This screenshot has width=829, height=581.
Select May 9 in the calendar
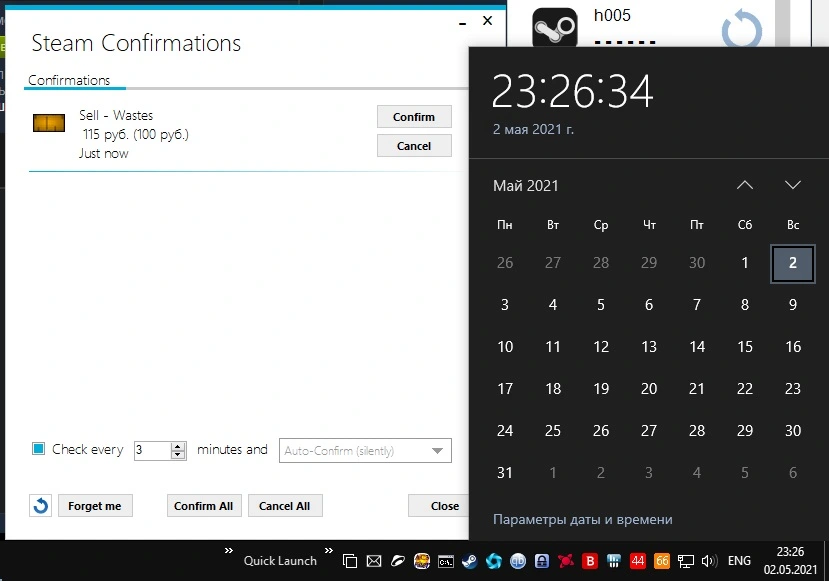click(793, 305)
